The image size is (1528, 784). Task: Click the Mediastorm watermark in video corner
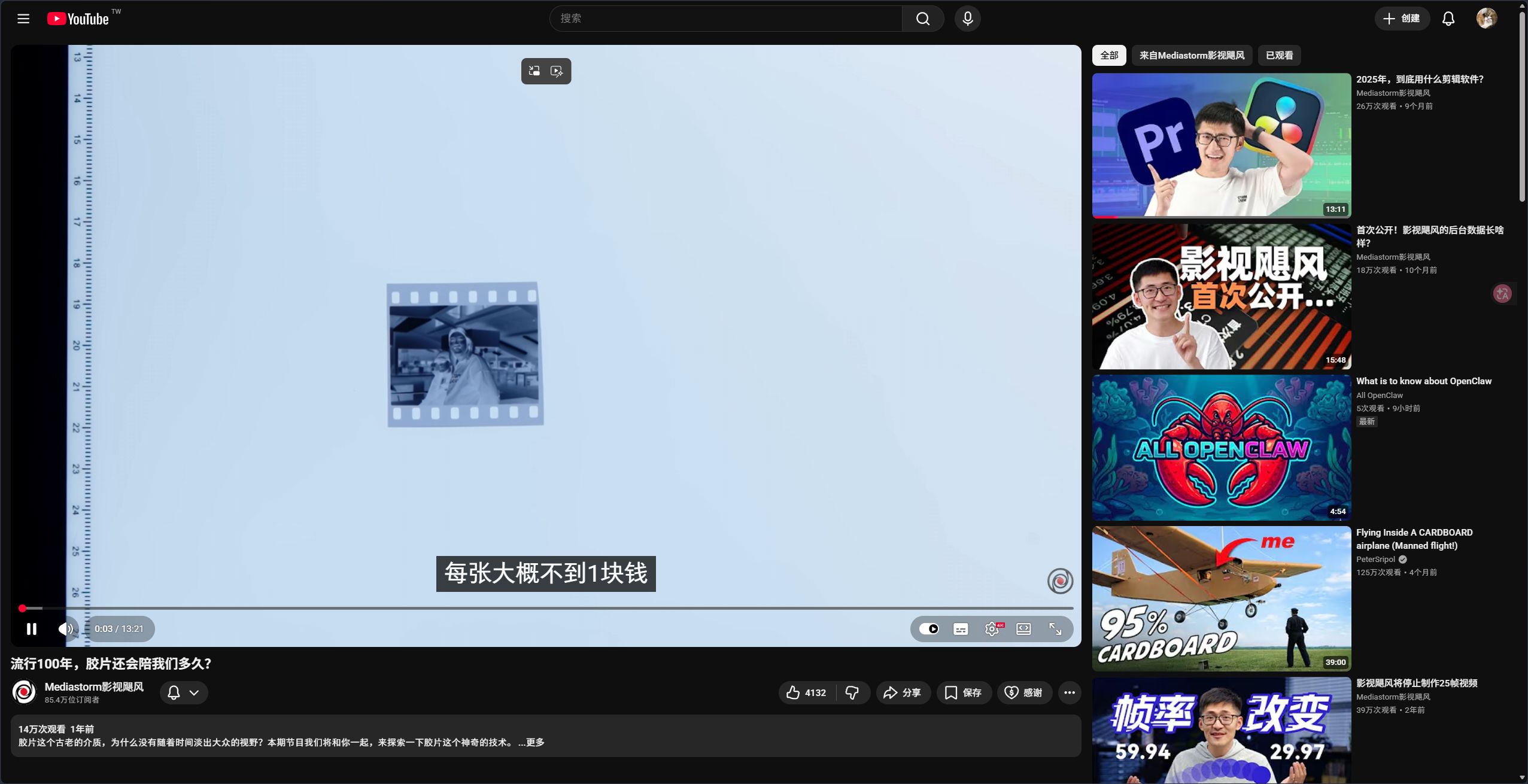1060,581
